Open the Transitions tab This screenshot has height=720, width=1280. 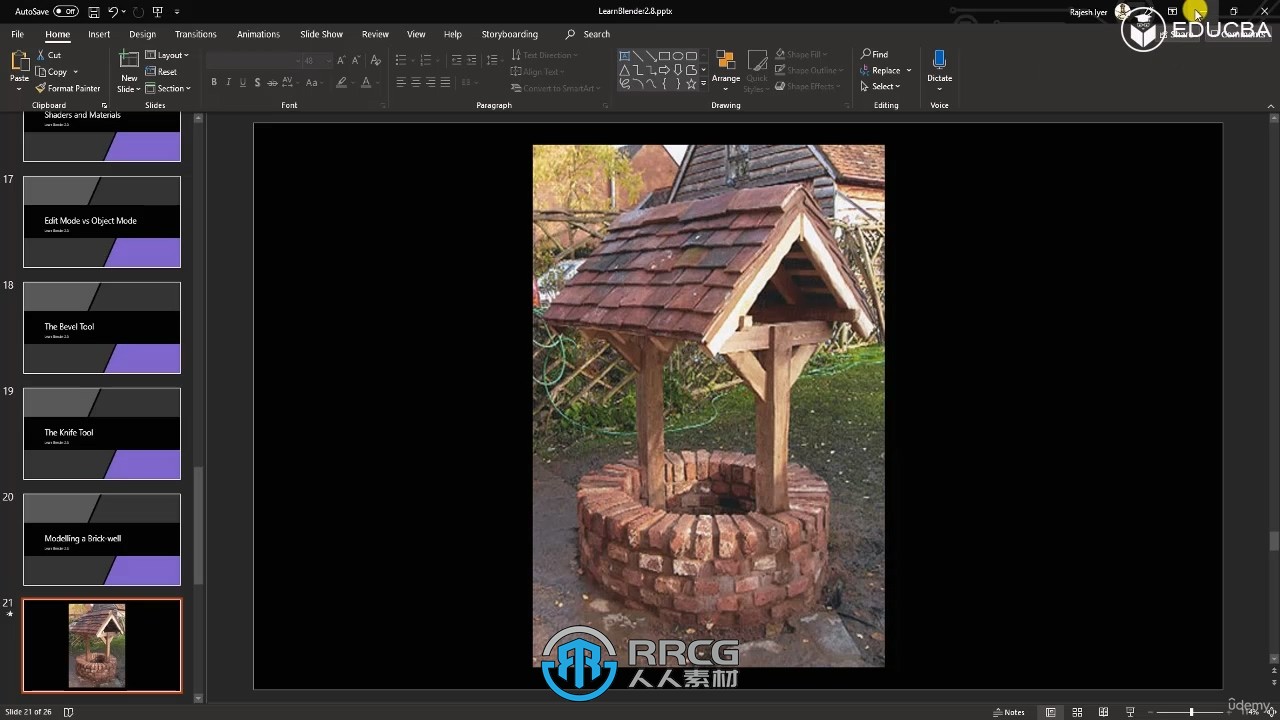(x=196, y=34)
